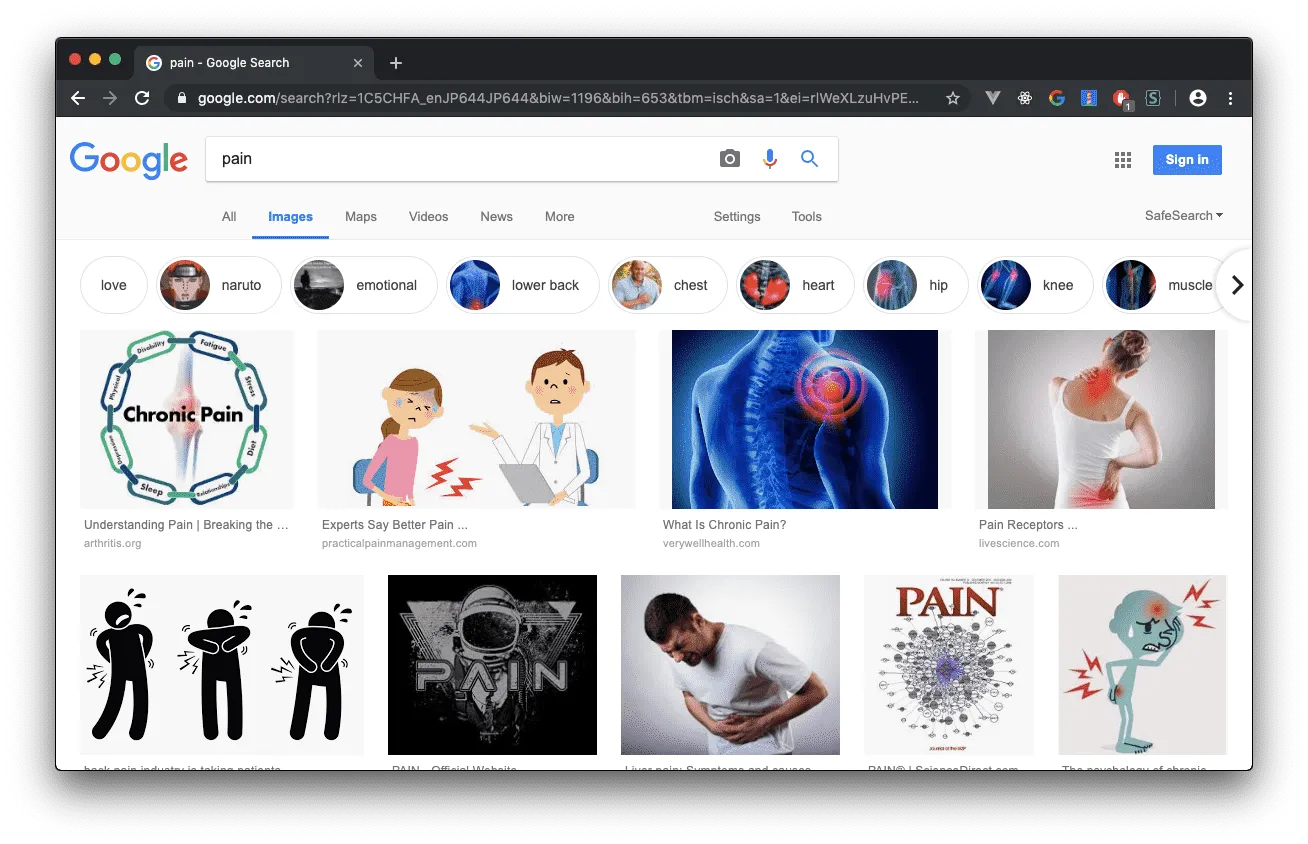Open the Chrome three-dot menu
This screenshot has height=844, width=1308.
[1230, 98]
